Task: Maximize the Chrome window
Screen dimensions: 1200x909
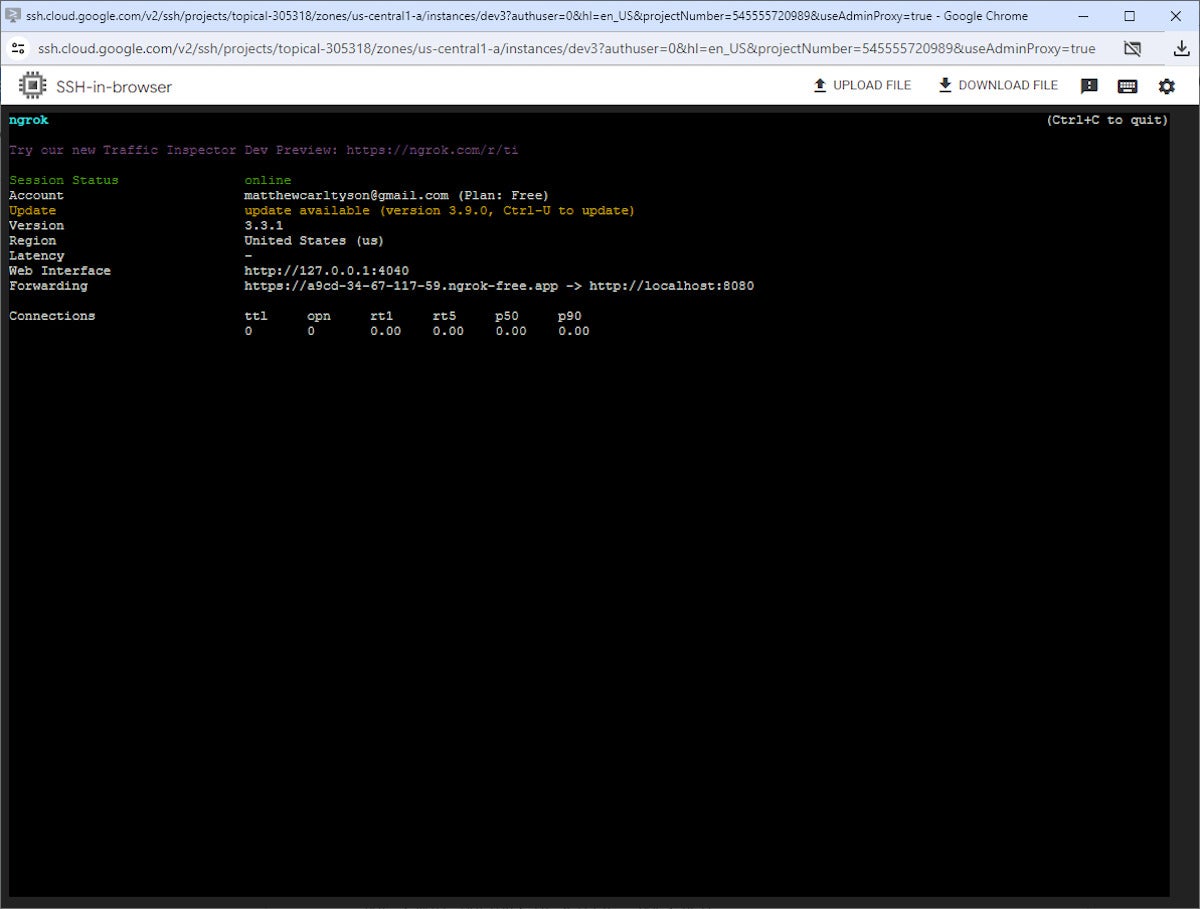Action: [x=1129, y=16]
